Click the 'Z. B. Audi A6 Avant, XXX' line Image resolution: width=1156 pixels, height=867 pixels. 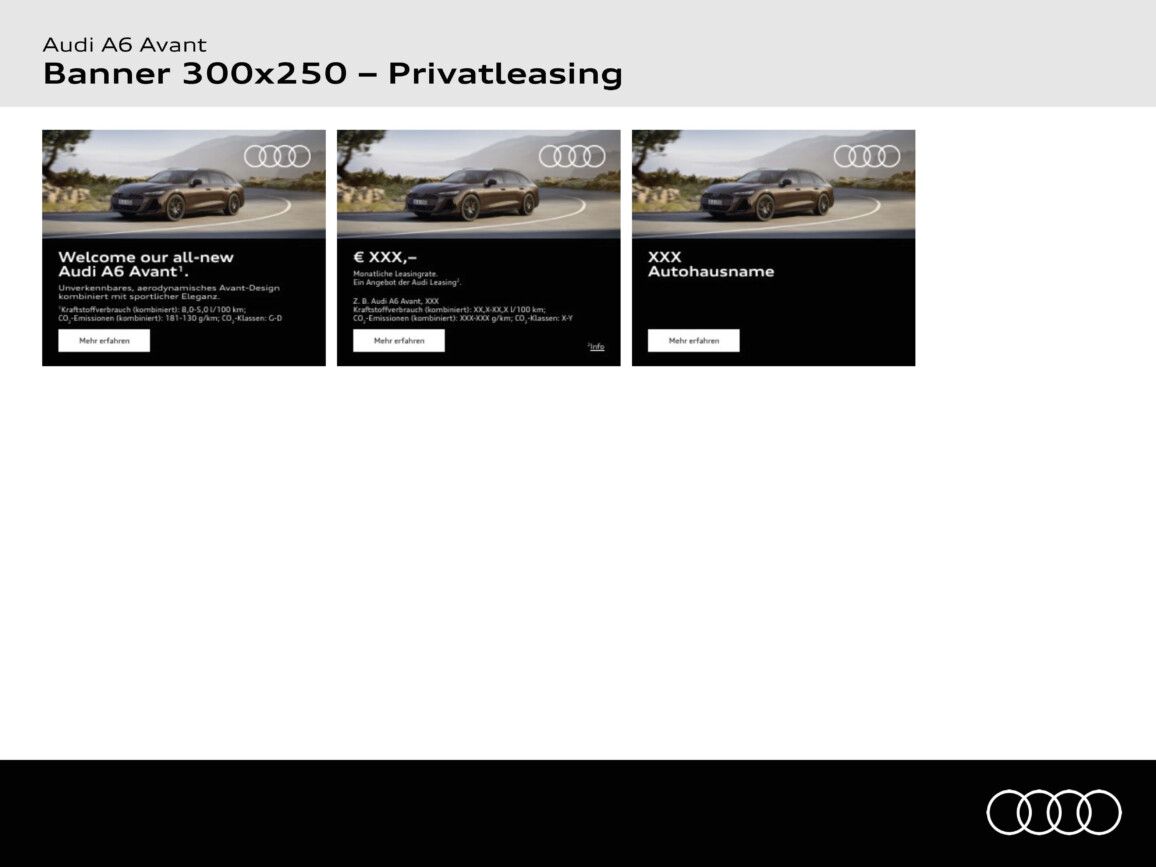point(396,300)
